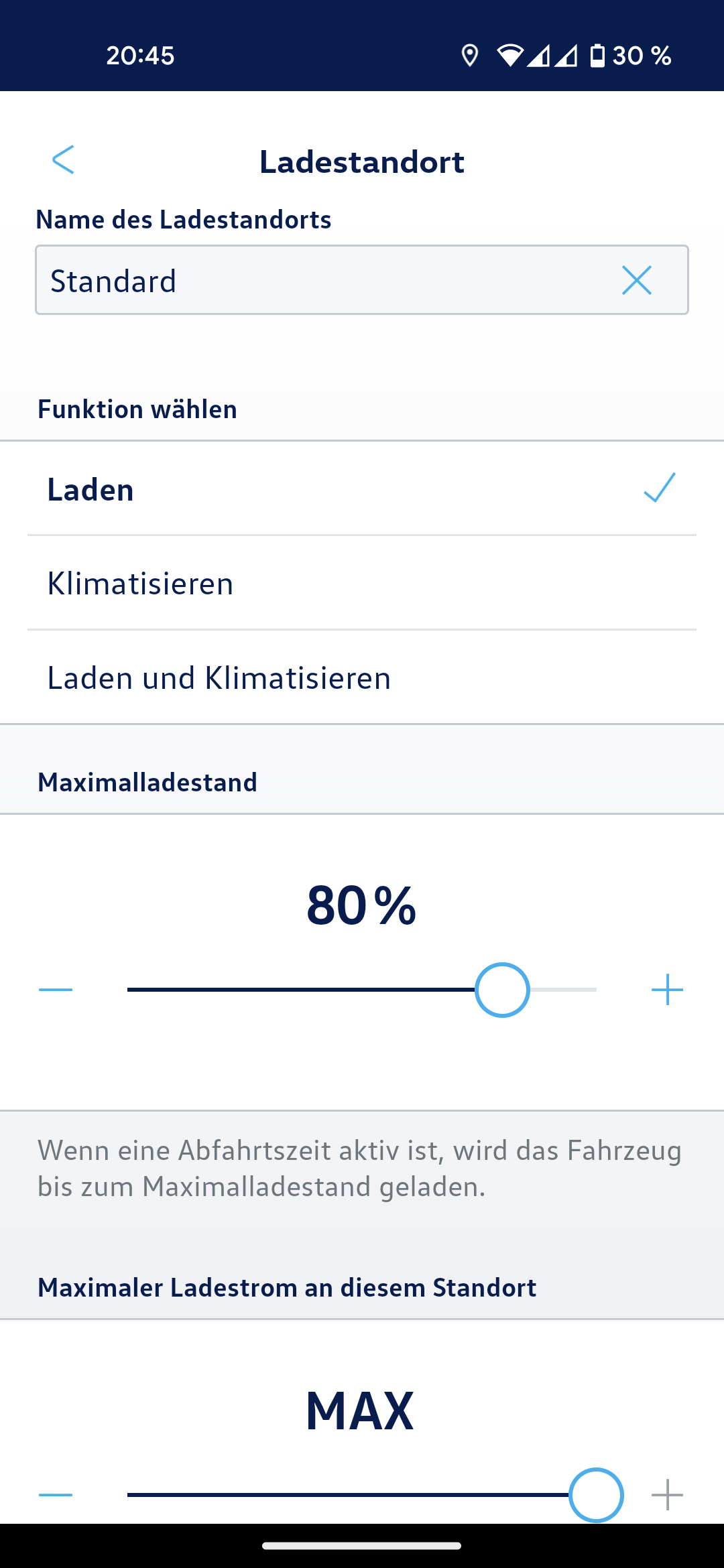724x1568 pixels.
Task: Increase maximum charge level with plus
Action: coord(667,990)
